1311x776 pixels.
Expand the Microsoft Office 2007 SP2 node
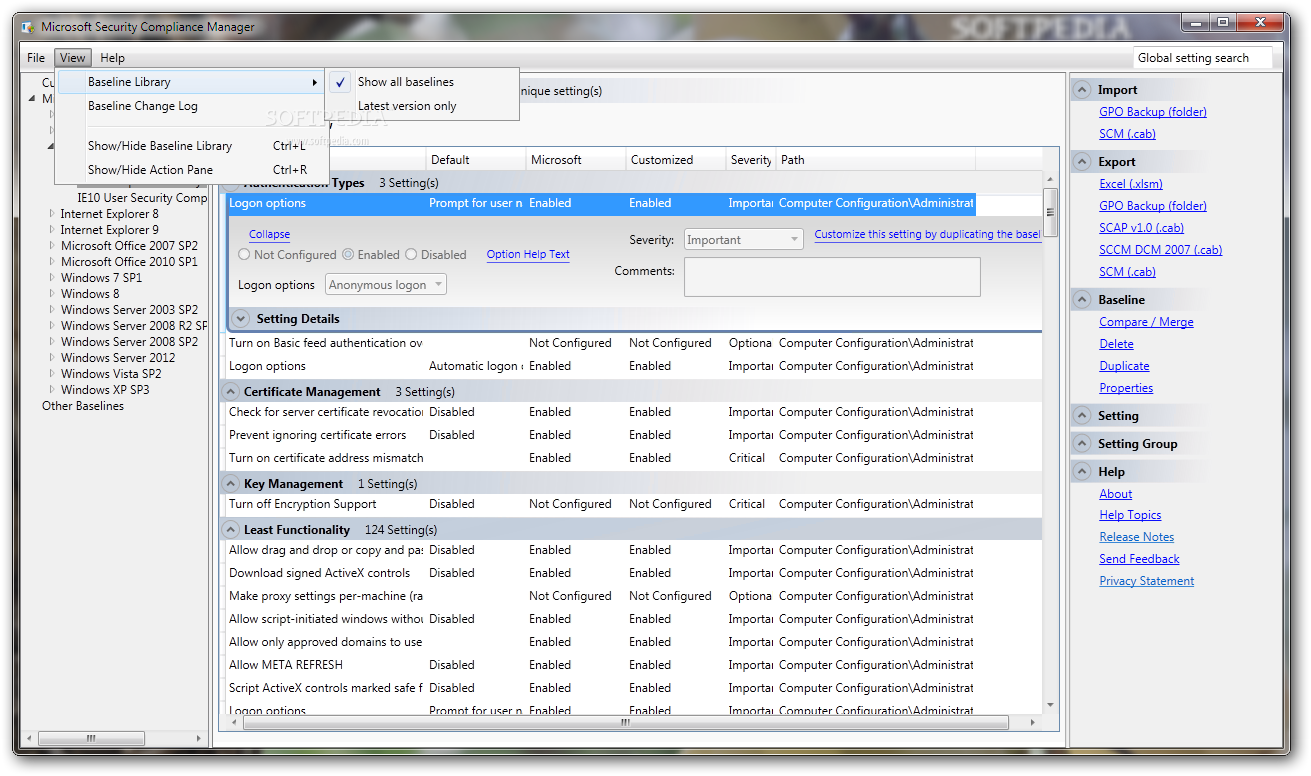tap(53, 246)
